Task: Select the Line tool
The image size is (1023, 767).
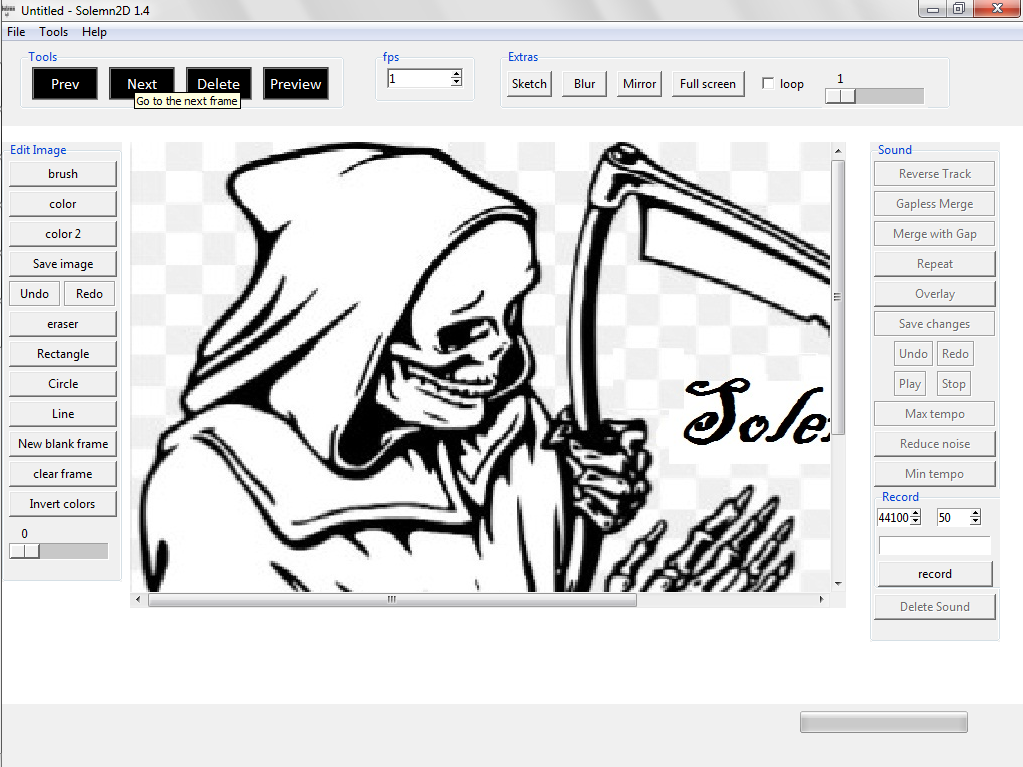Action: click(63, 414)
